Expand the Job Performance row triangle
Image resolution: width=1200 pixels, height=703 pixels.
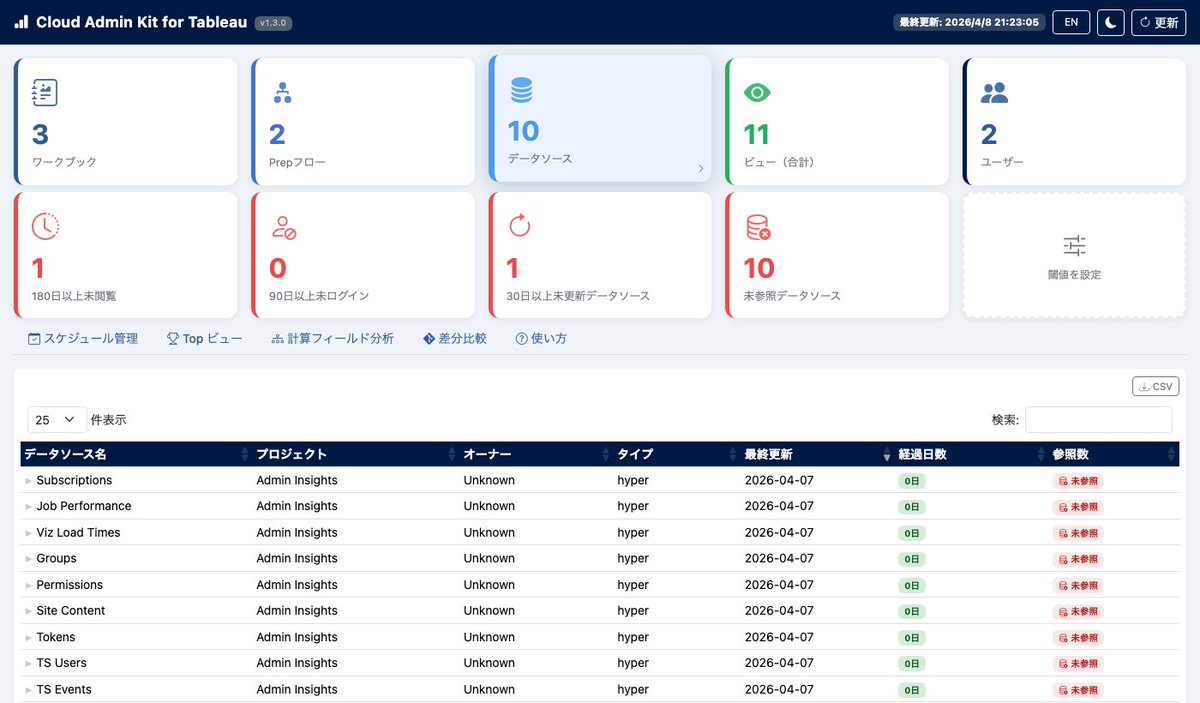[x=28, y=507]
